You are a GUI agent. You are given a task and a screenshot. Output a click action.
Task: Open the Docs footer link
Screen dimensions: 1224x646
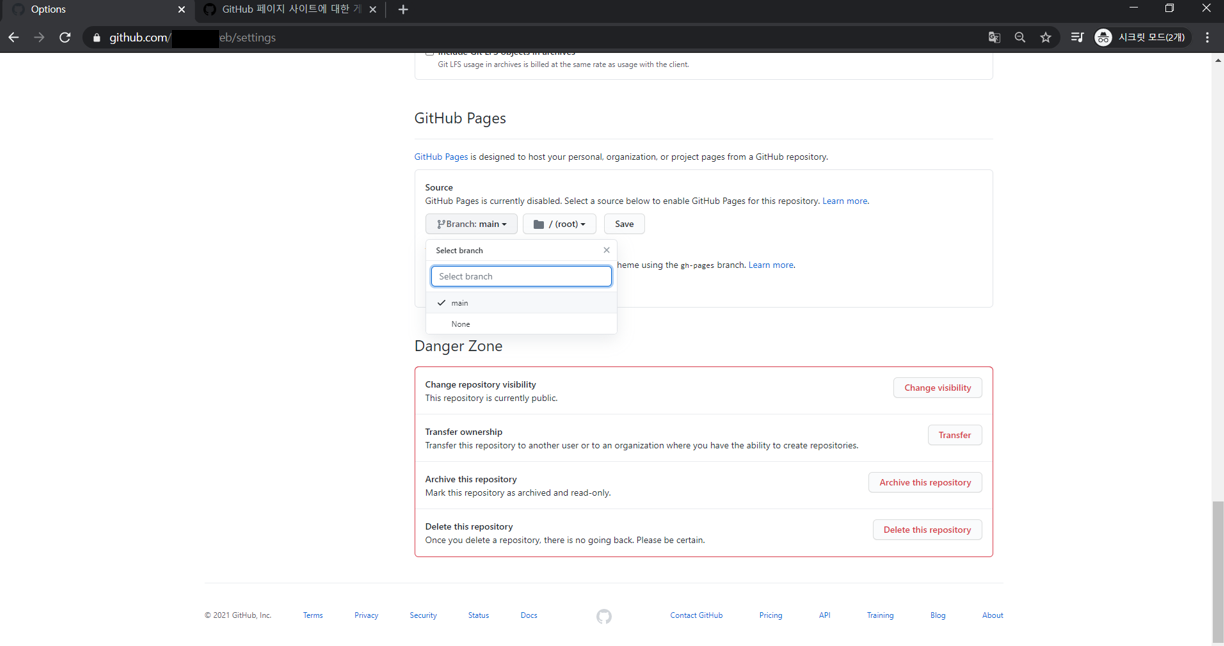pyautogui.click(x=529, y=616)
